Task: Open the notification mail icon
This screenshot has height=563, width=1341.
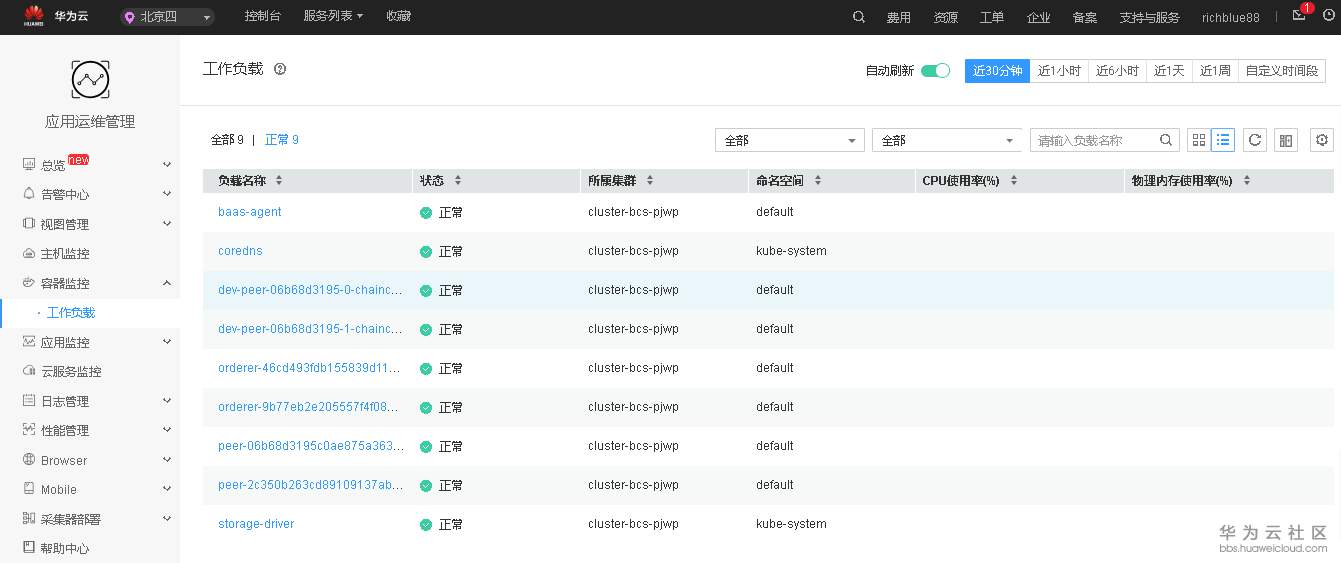Action: pyautogui.click(x=1299, y=16)
